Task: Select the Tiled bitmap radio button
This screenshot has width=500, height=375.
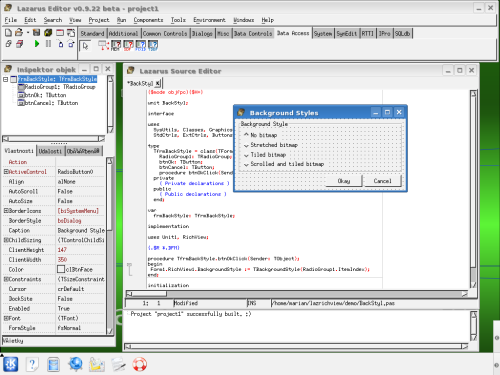Action: (x=265, y=155)
